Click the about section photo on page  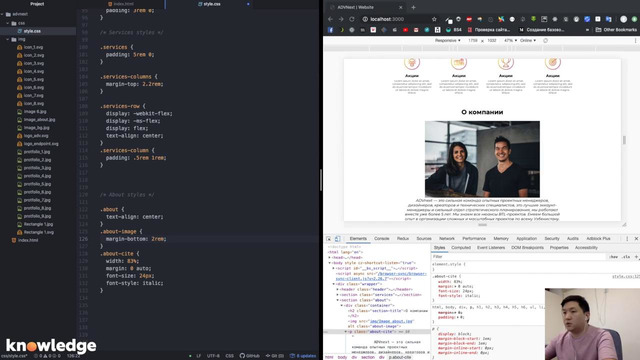482,159
